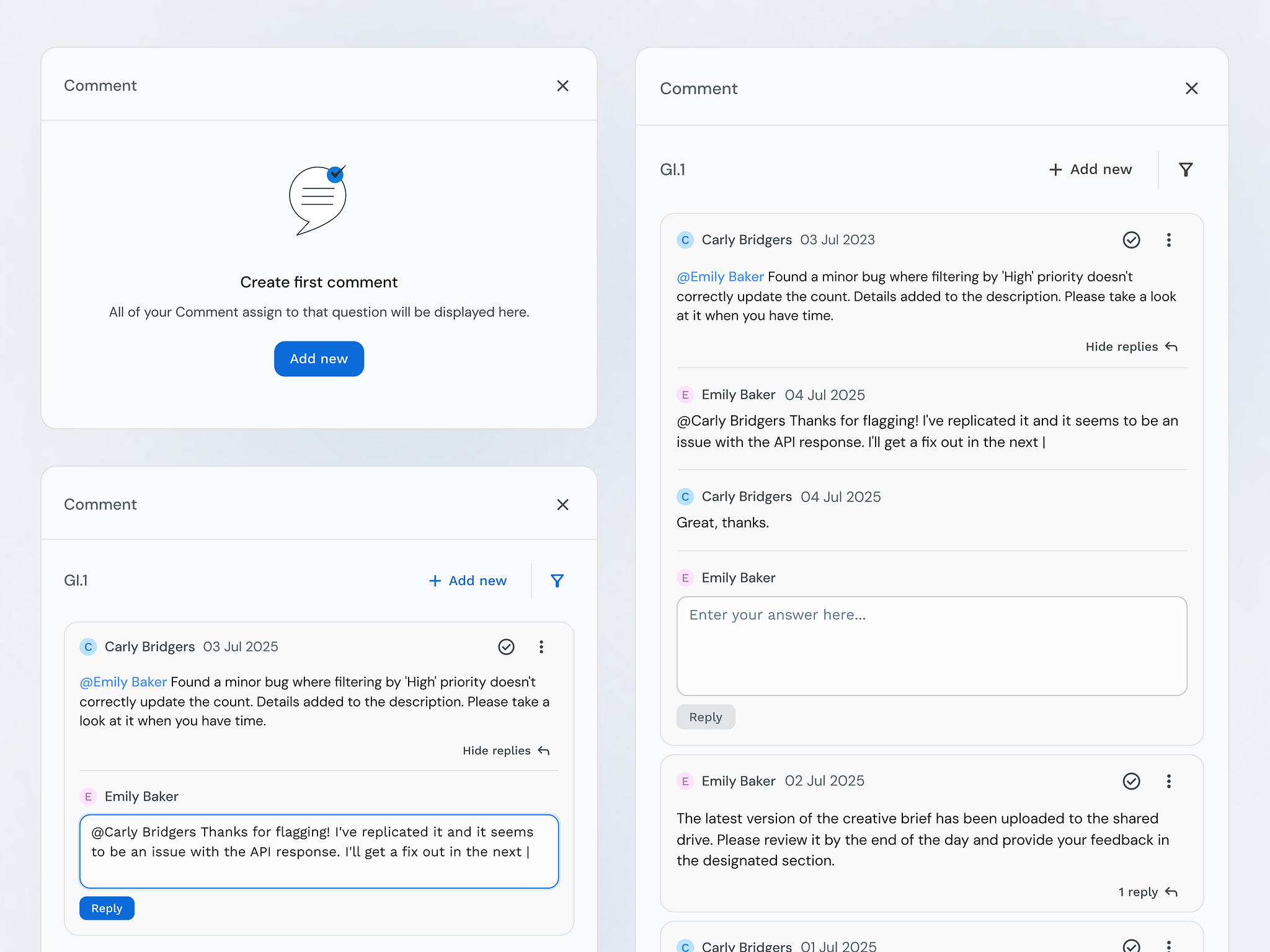Open more options for Carly's 01 Jul 2025 comment
Image resolution: width=1270 pixels, height=952 pixels.
coord(1168,946)
